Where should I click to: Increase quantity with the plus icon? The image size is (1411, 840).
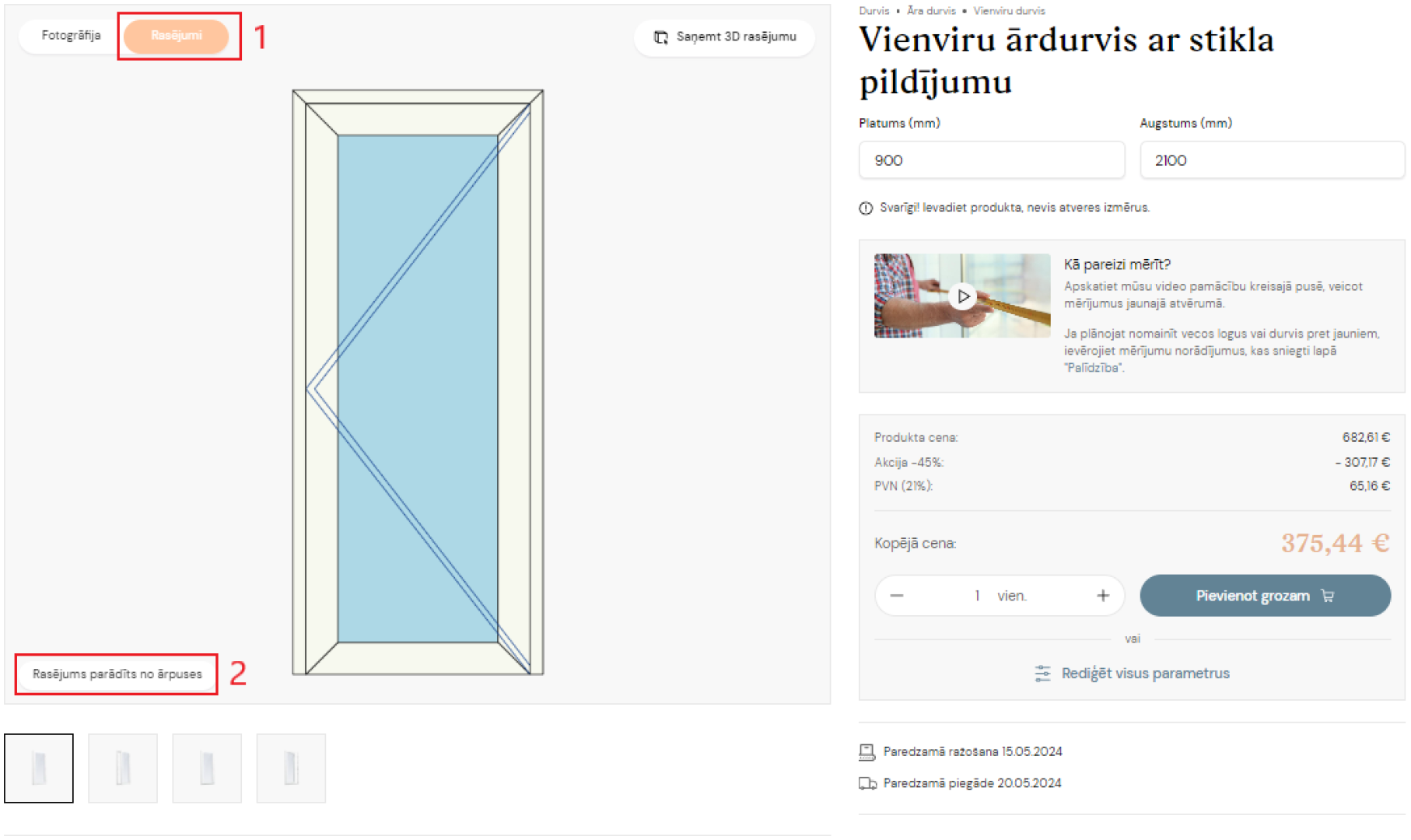(1103, 596)
